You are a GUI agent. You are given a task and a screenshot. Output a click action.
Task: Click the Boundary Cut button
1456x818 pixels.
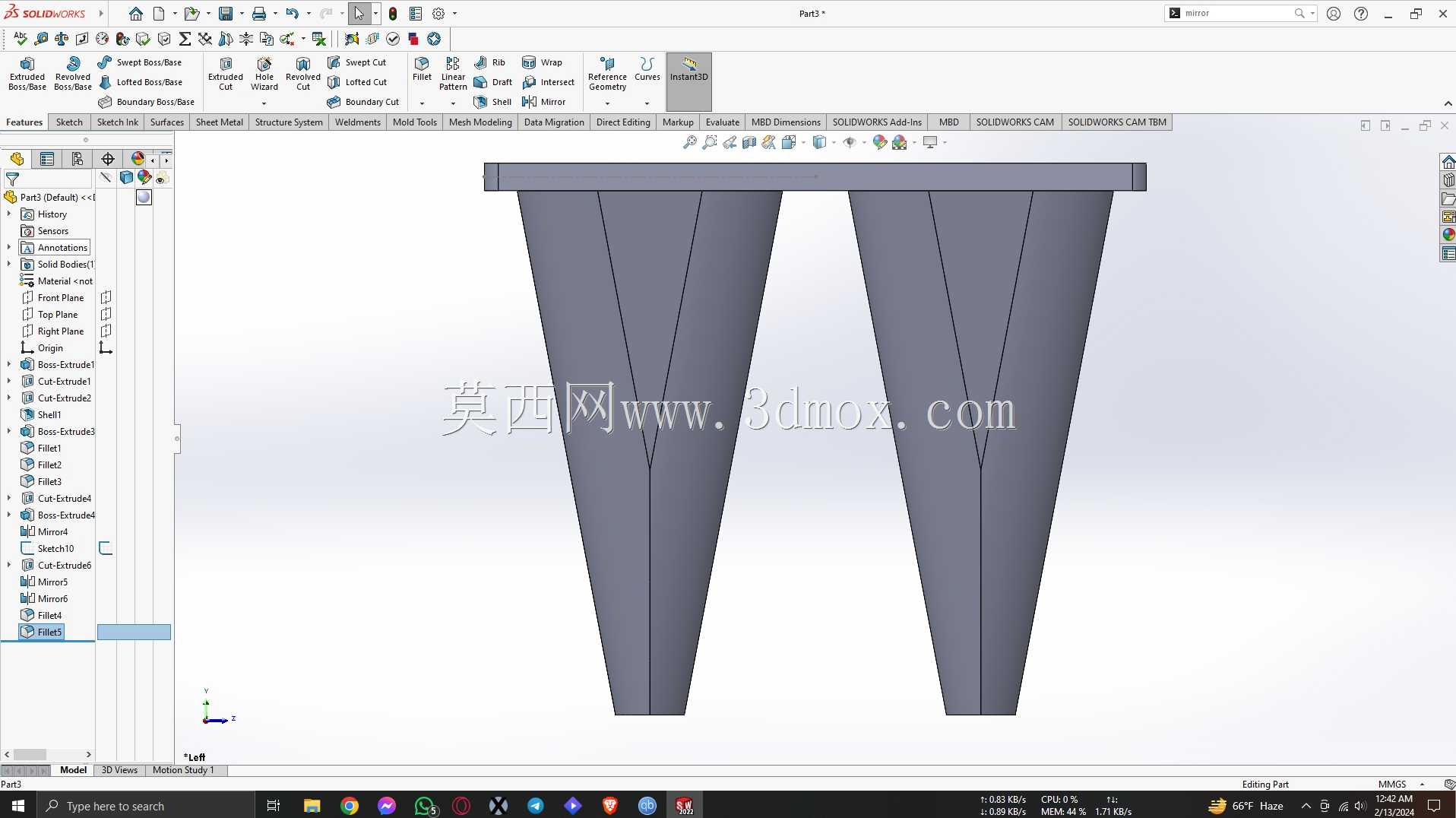click(x=363, y=102)
